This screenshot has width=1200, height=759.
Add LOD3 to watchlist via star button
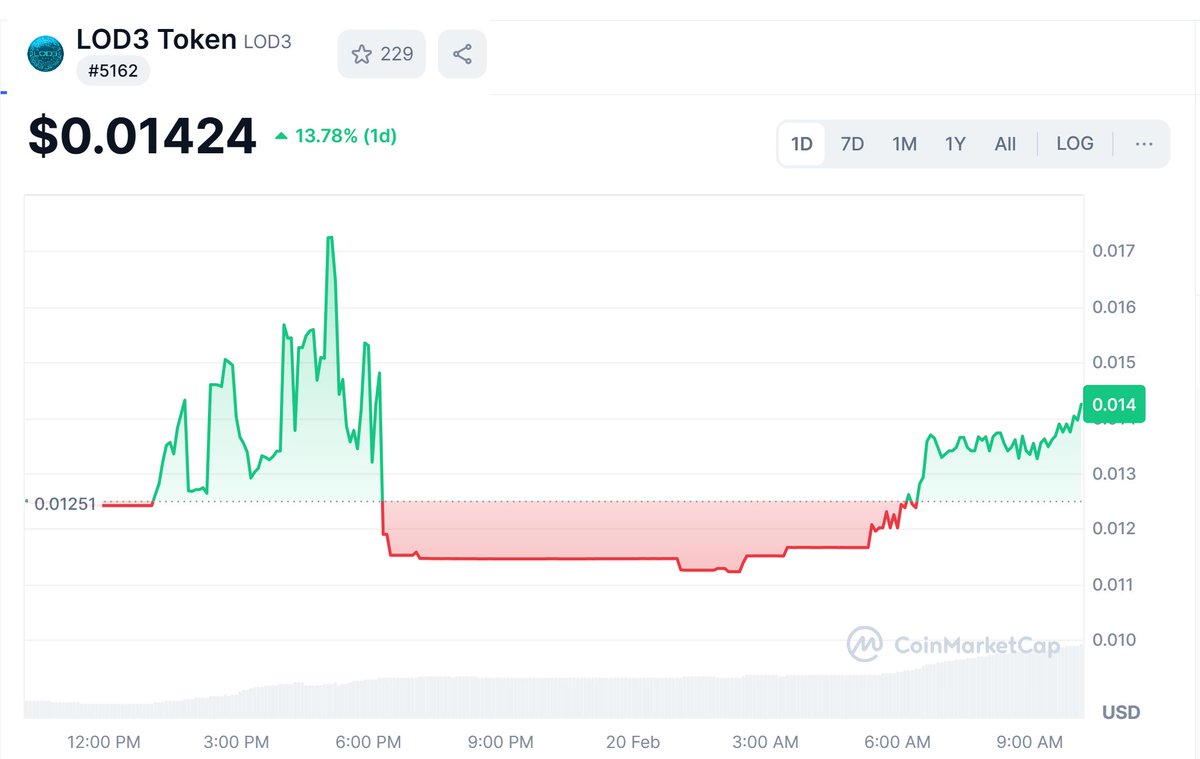coord(382,54)
